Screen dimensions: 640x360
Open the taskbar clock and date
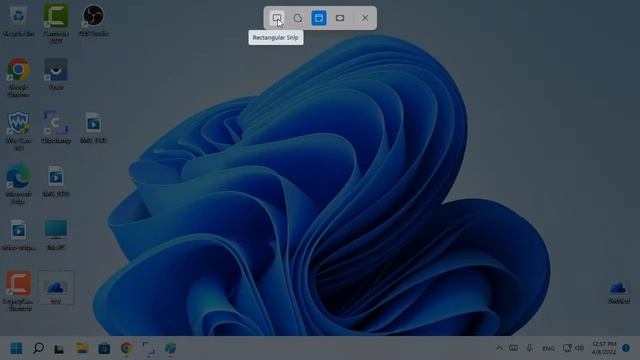tap(604, 348)
